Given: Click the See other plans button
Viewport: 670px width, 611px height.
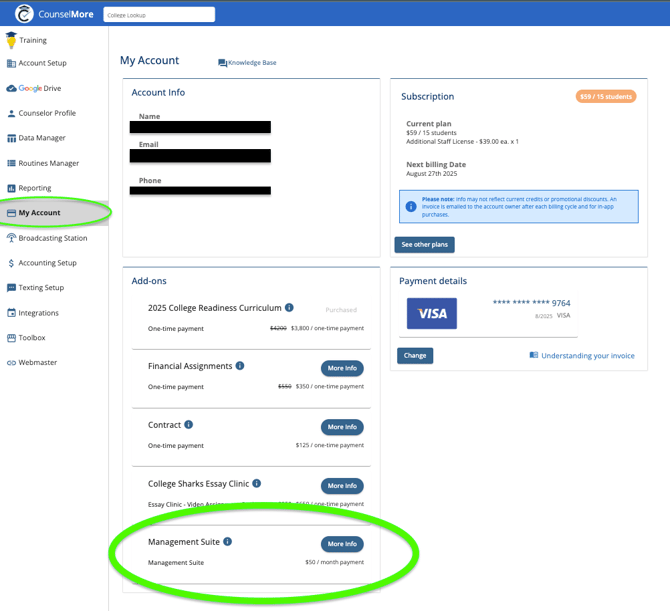Looking at the screenshot, I should pyautogui.click(x=424, y=244).
